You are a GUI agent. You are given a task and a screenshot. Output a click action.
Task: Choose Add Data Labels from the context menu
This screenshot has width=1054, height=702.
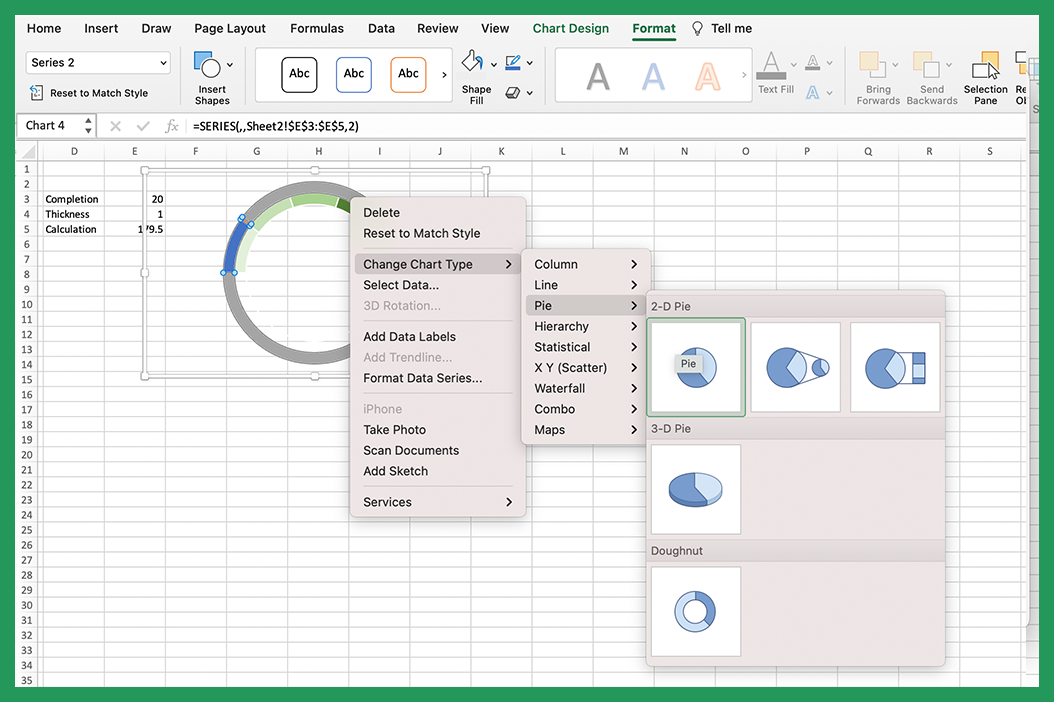coord(438,337)
